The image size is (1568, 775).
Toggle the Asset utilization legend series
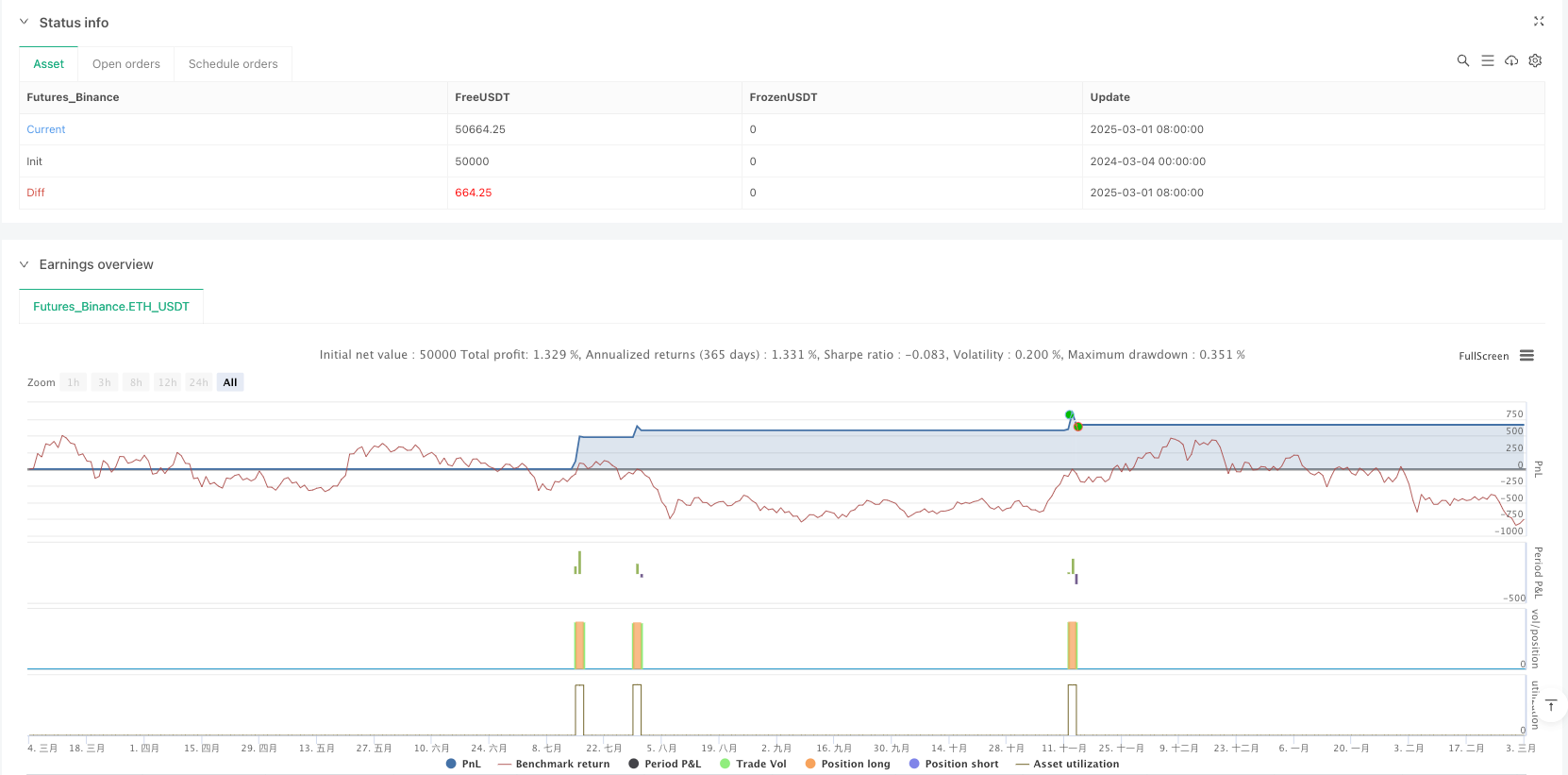click(x=1067, y=764)
